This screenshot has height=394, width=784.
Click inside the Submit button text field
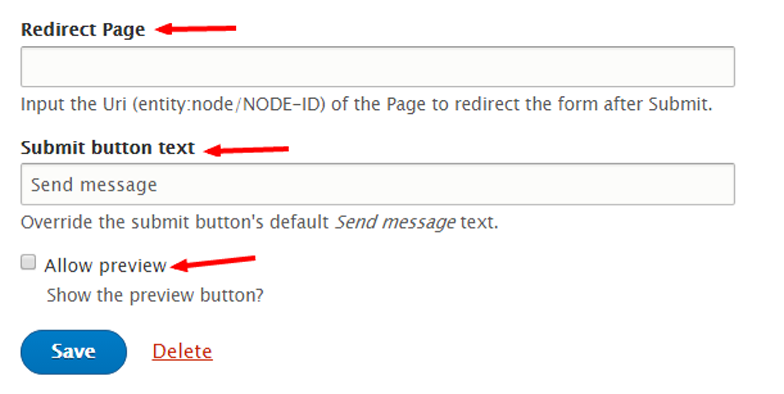point(378,184)
